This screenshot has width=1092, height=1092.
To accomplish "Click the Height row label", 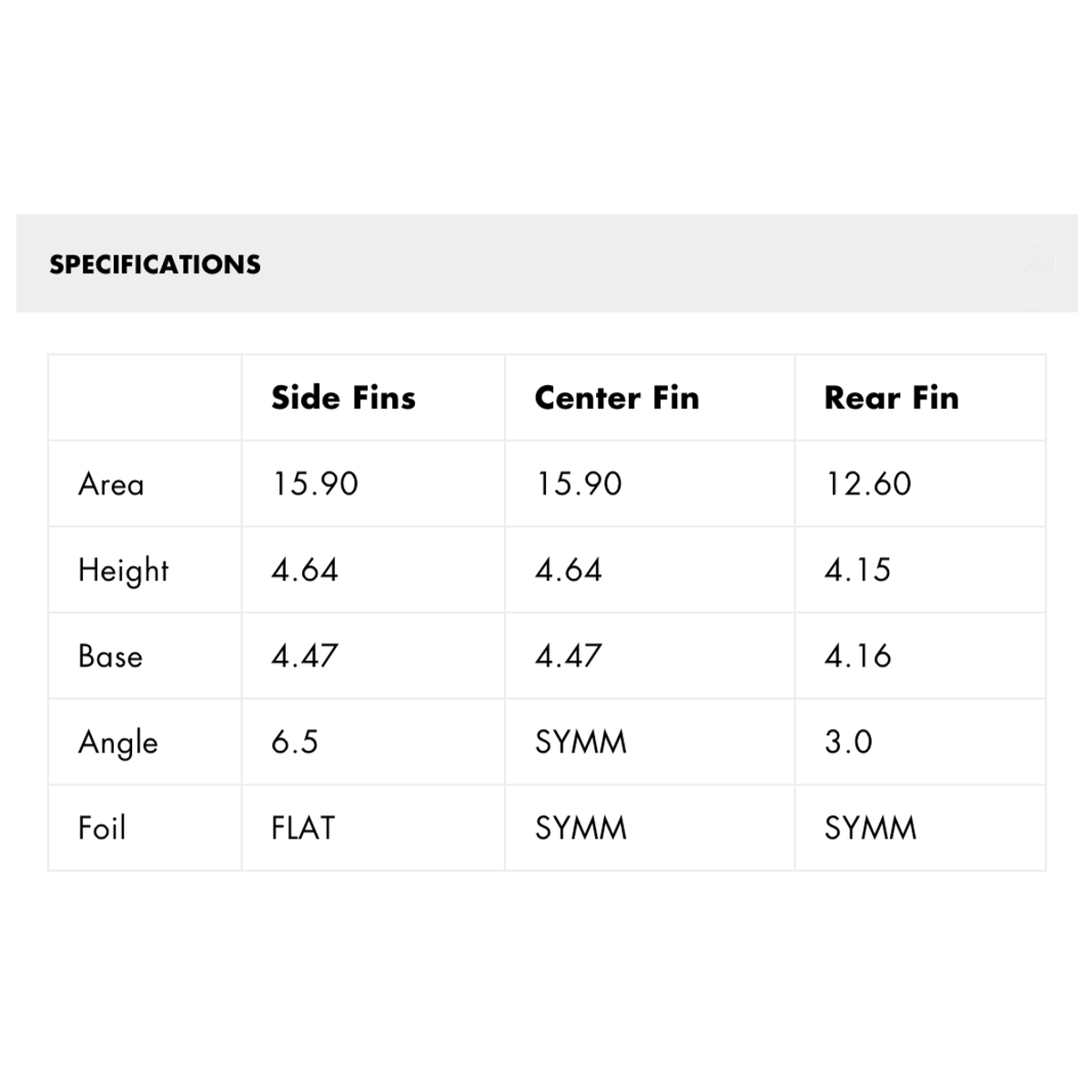I will [x=123, y=570].
